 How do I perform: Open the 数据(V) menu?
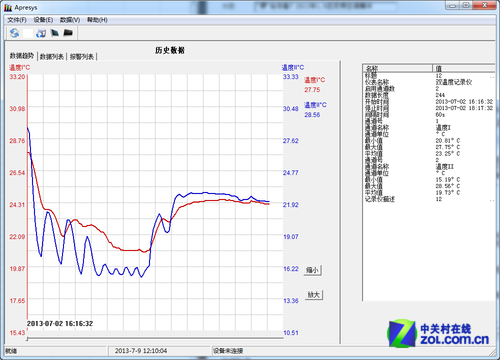coord(70,20)
